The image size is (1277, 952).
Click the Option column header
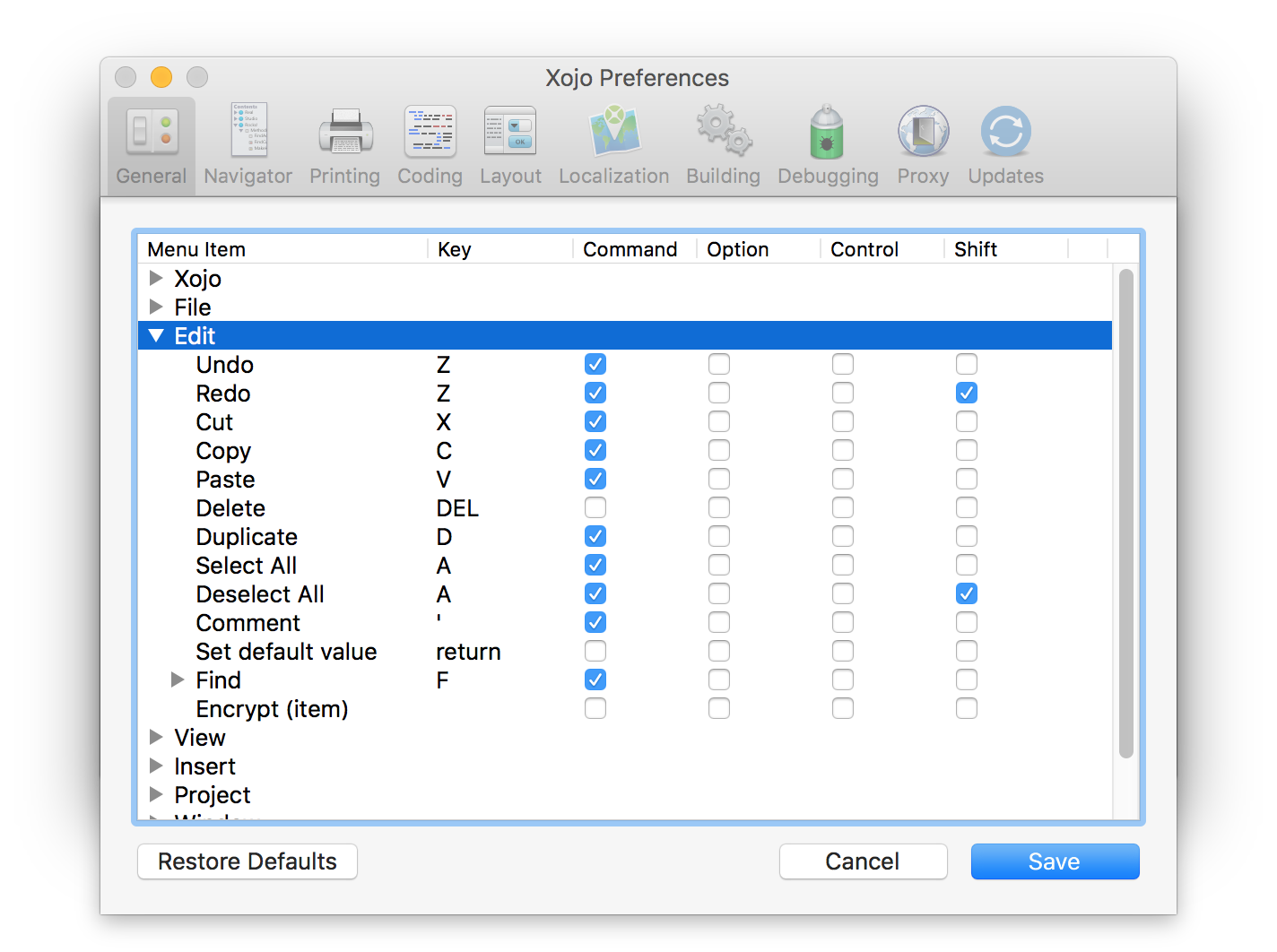click(x=759, y=249)
